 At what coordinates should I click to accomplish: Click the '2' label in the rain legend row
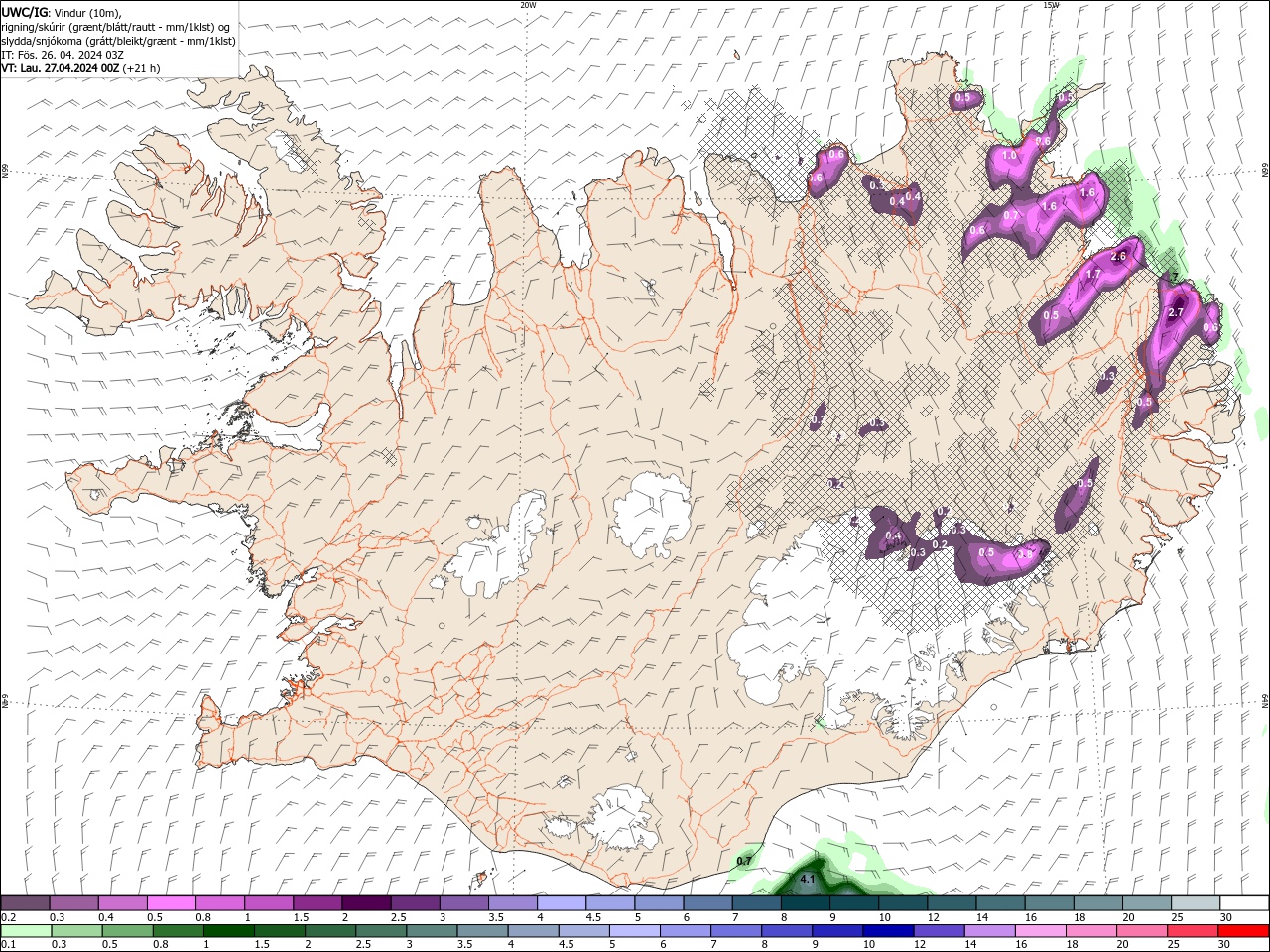click(x=308, y=945)
